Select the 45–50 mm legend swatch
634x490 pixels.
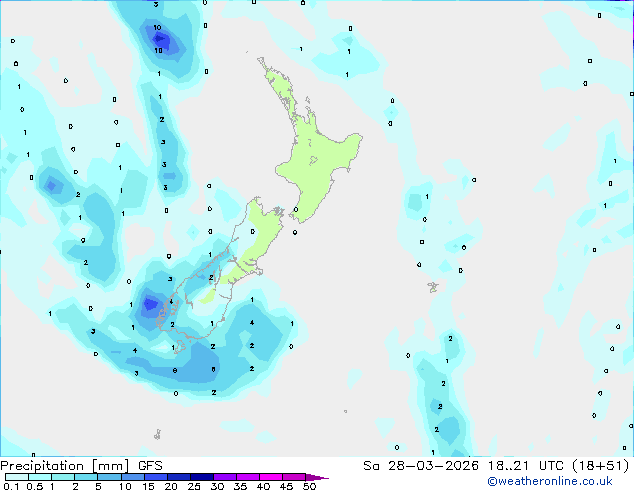(294, 477)
